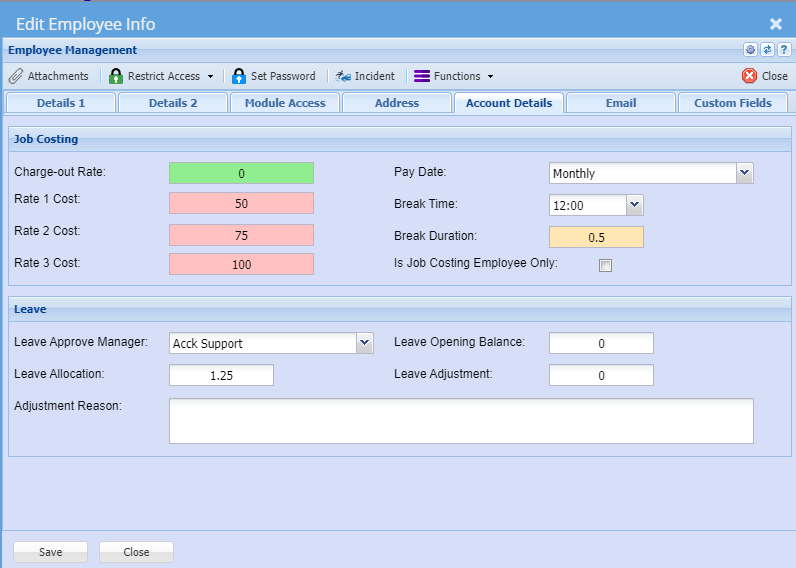Open the Incident report tool

343,76
